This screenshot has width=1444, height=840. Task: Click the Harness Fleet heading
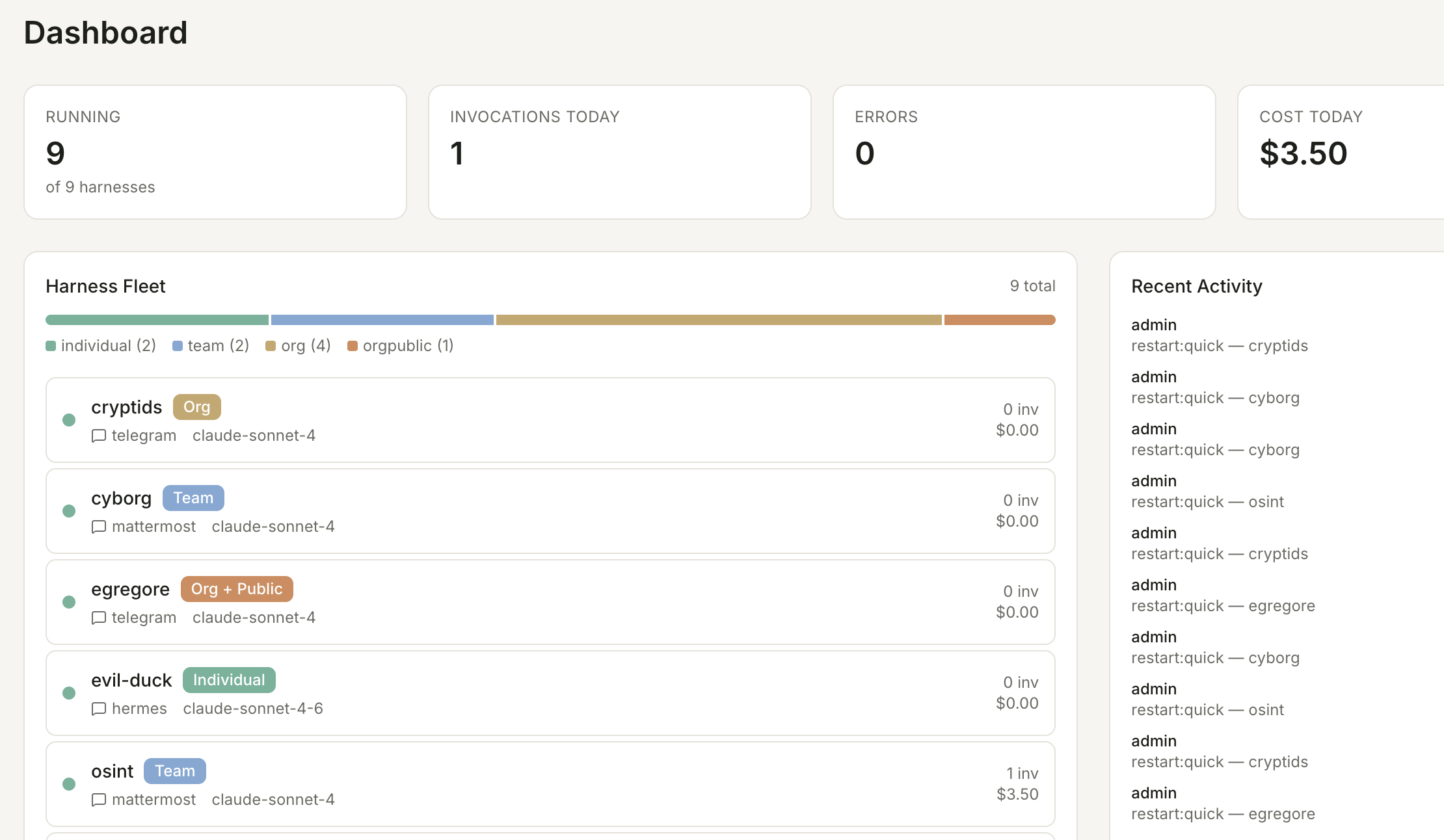105,287
